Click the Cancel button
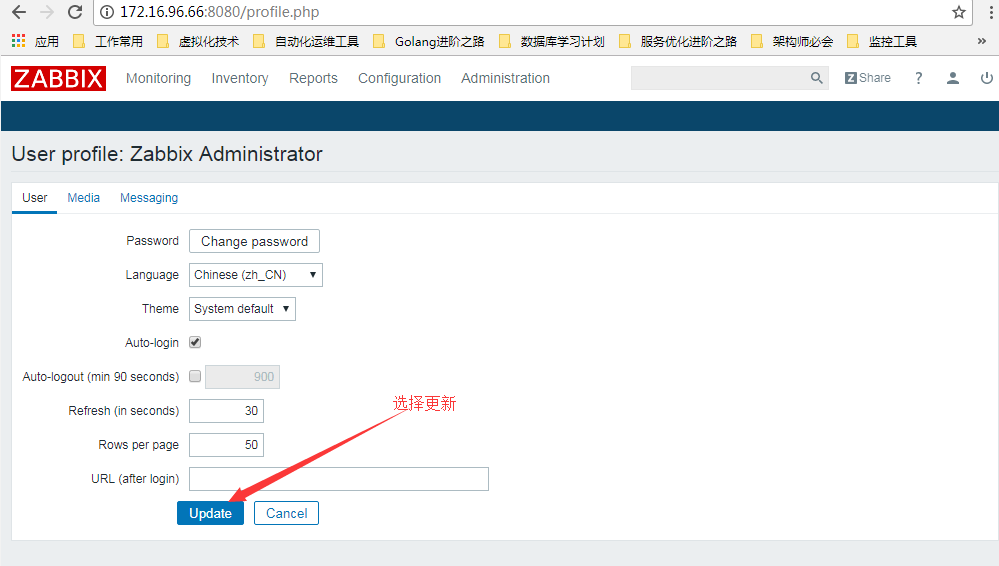Screen dimensions: 999x566 (286, 513)
